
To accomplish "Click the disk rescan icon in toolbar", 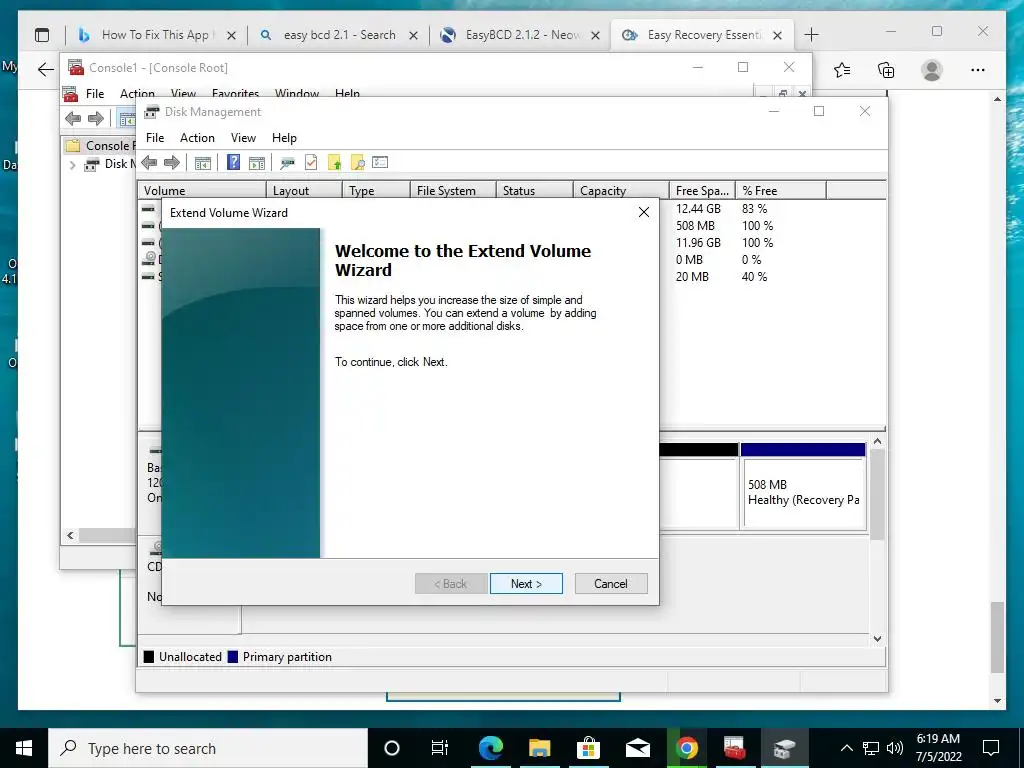I will click(287, 163).
